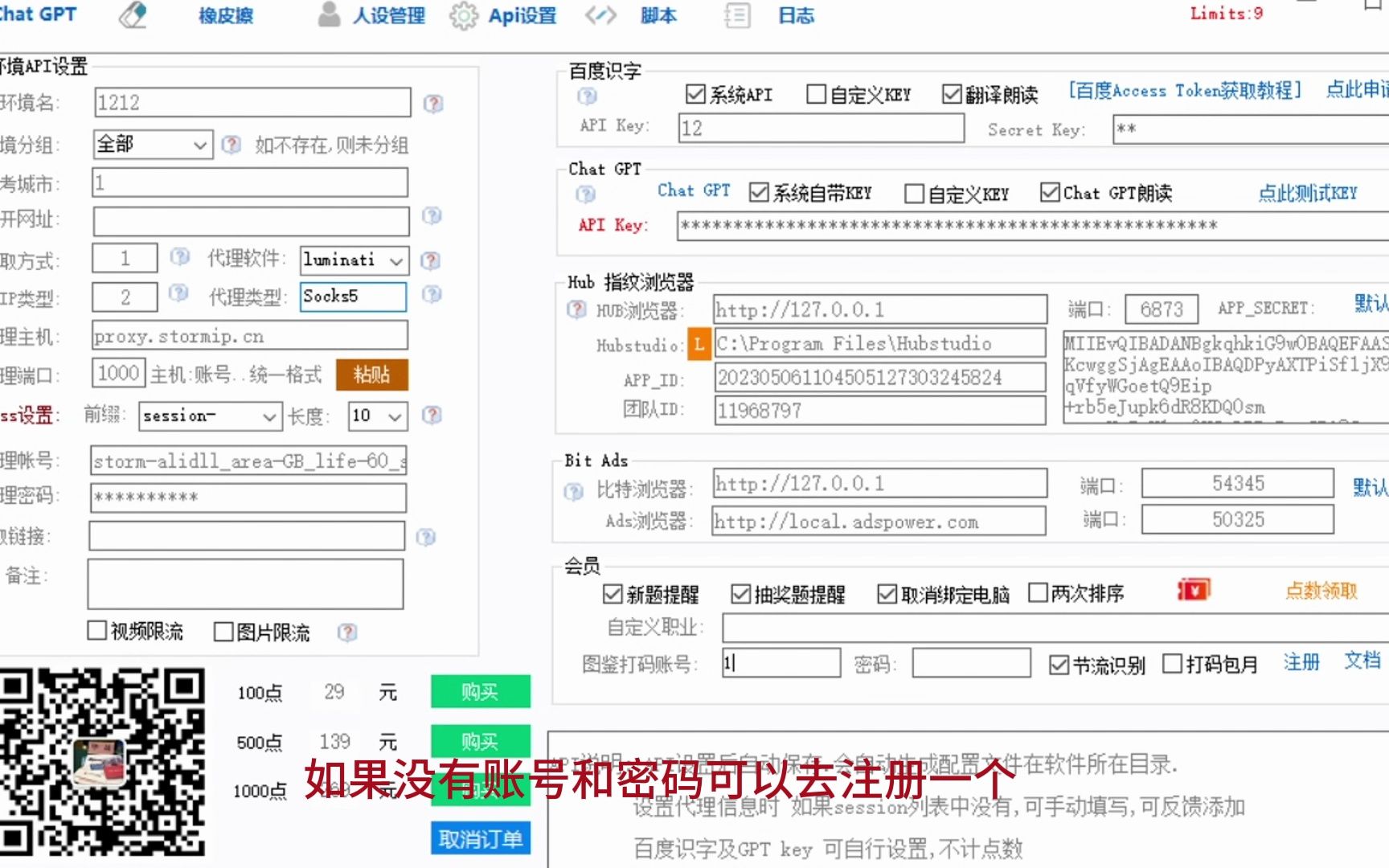Click the Chat GPT API Key field
Viewport: 1389px width, 868px height.
tap(1033, 226)
